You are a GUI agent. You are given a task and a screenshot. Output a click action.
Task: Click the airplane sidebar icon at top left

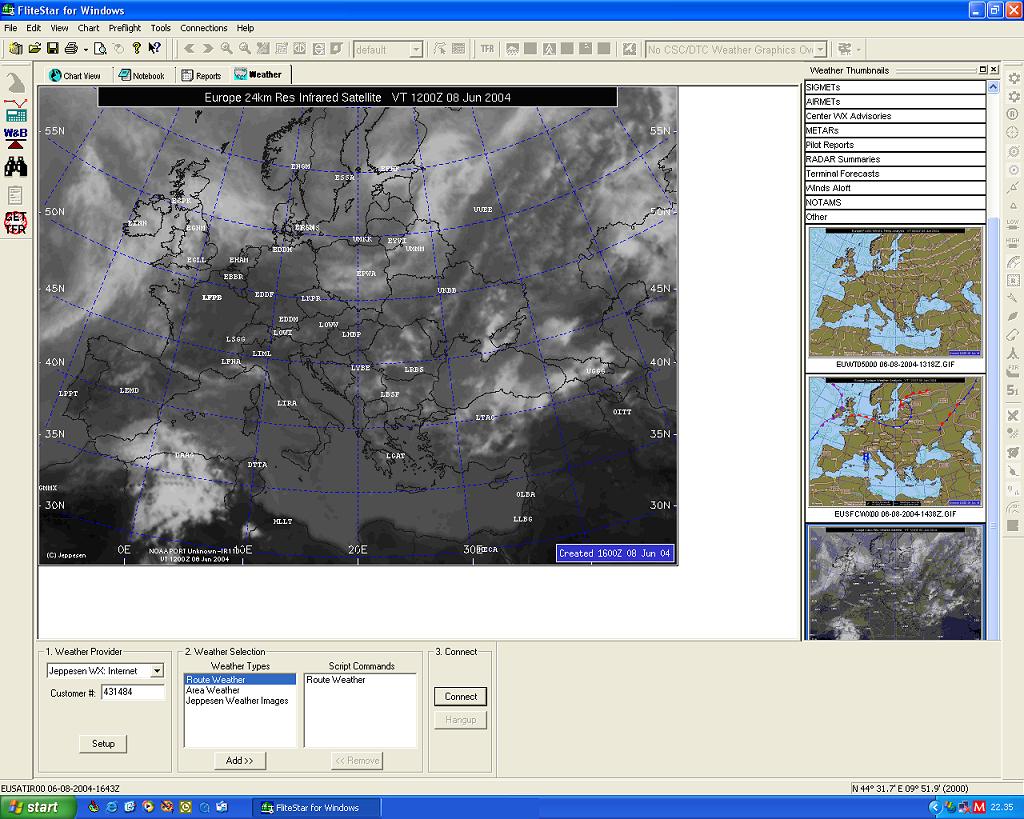pos(16,83)
